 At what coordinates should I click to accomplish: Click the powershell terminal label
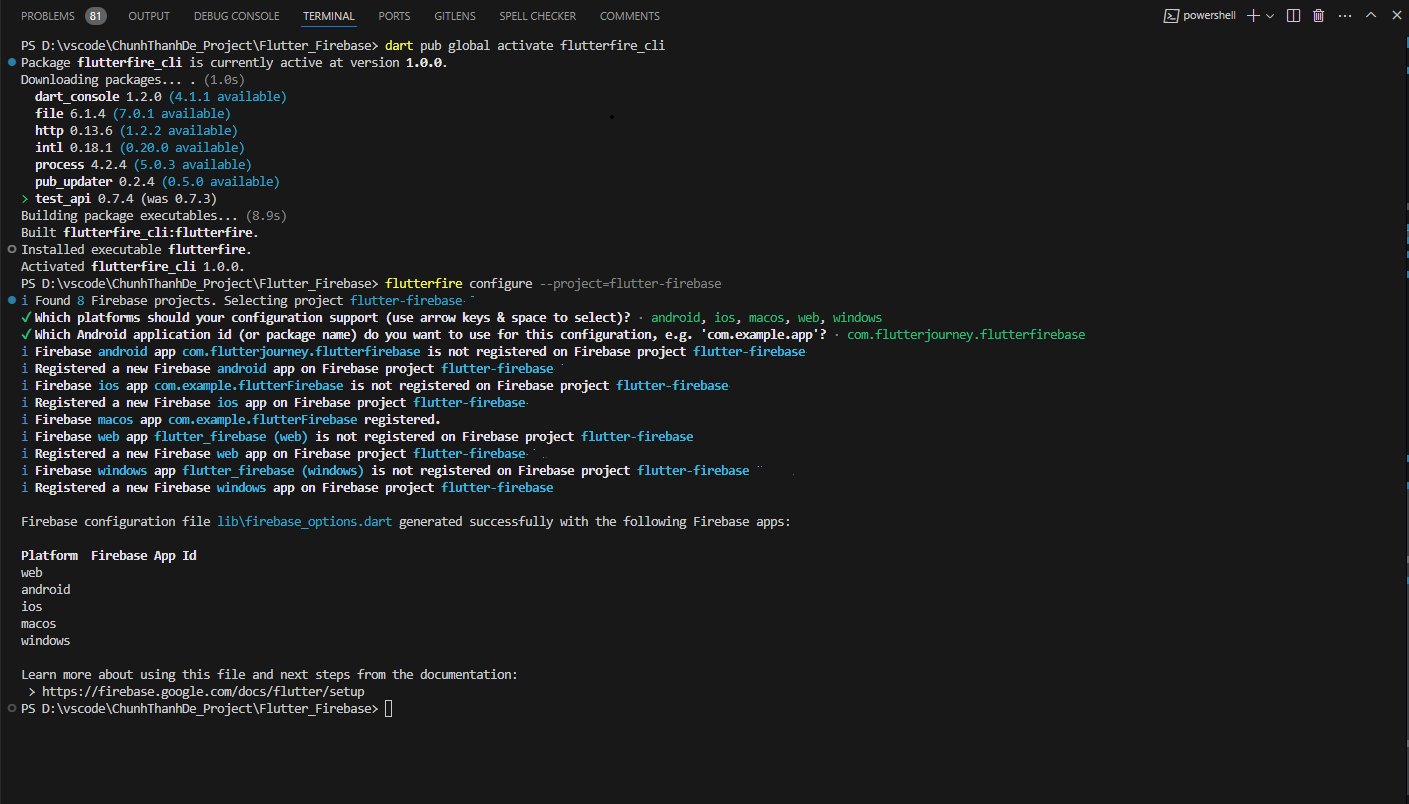tap(1200, 16)
